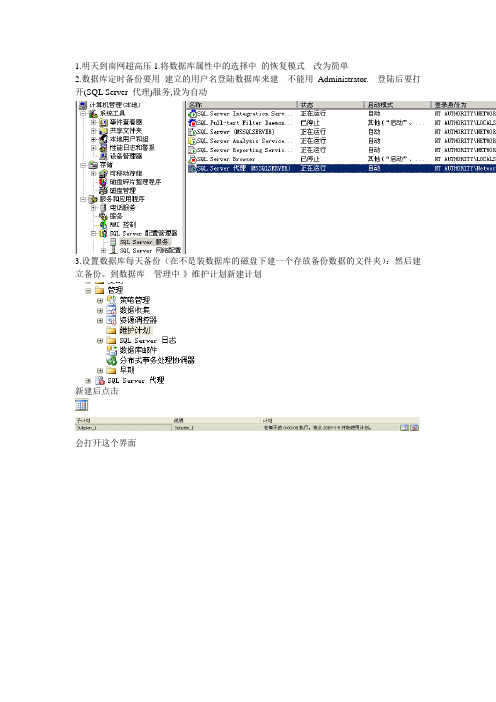Select SQL Server Reporting Service row
496x702 pixels.
pos(342,150)
